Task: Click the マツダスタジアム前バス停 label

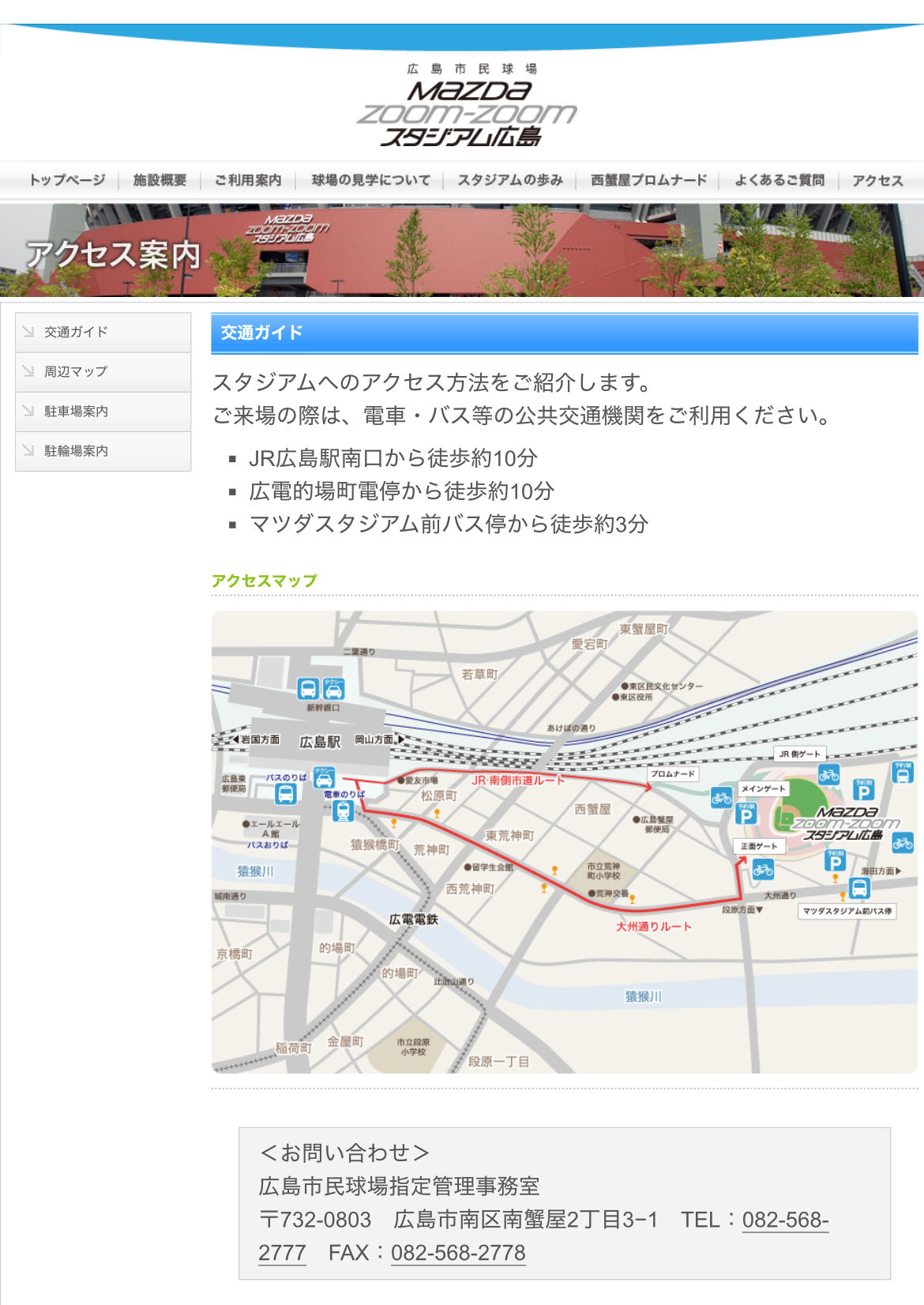Action: point(847,911)
